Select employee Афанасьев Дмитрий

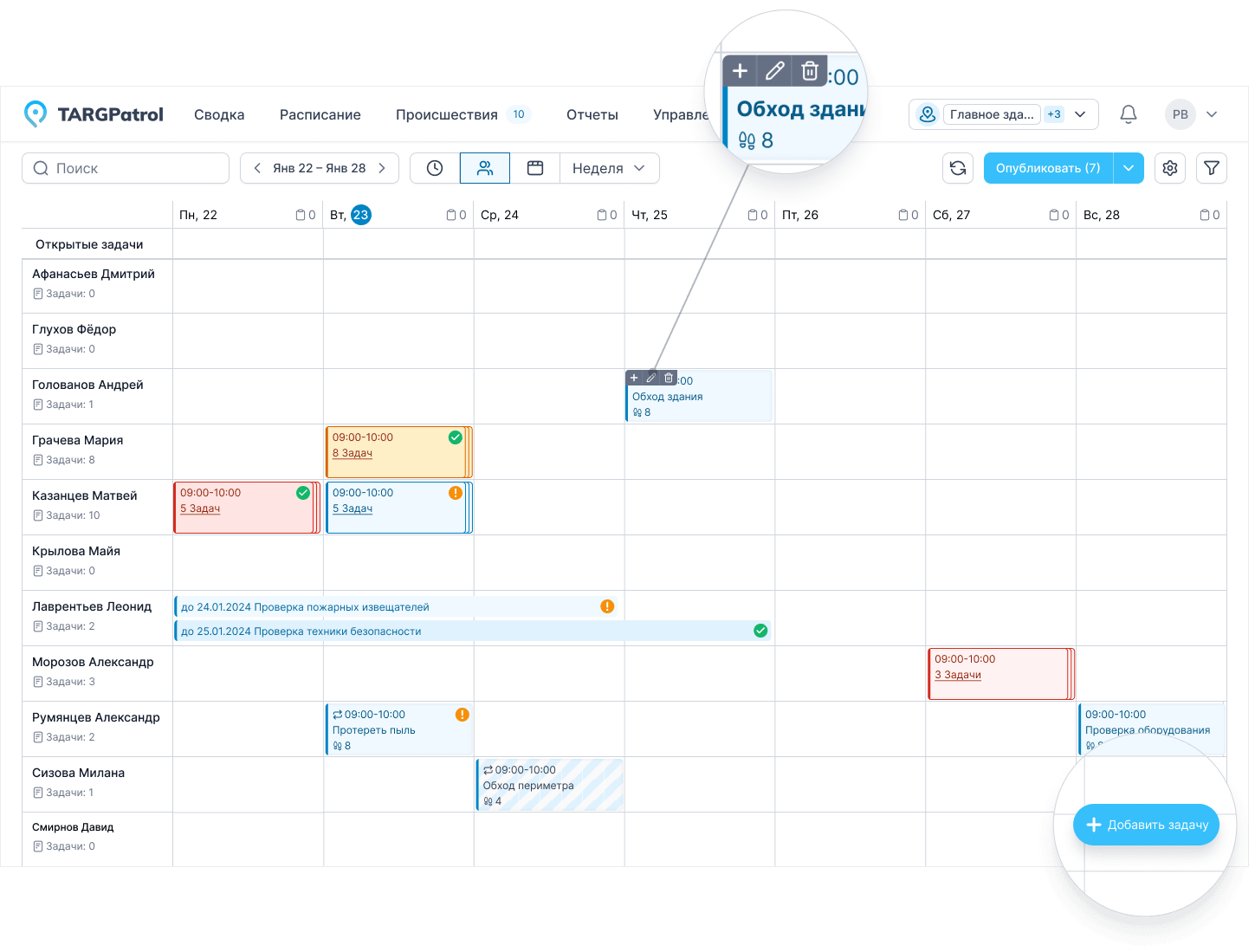click(x=94, y=274)
